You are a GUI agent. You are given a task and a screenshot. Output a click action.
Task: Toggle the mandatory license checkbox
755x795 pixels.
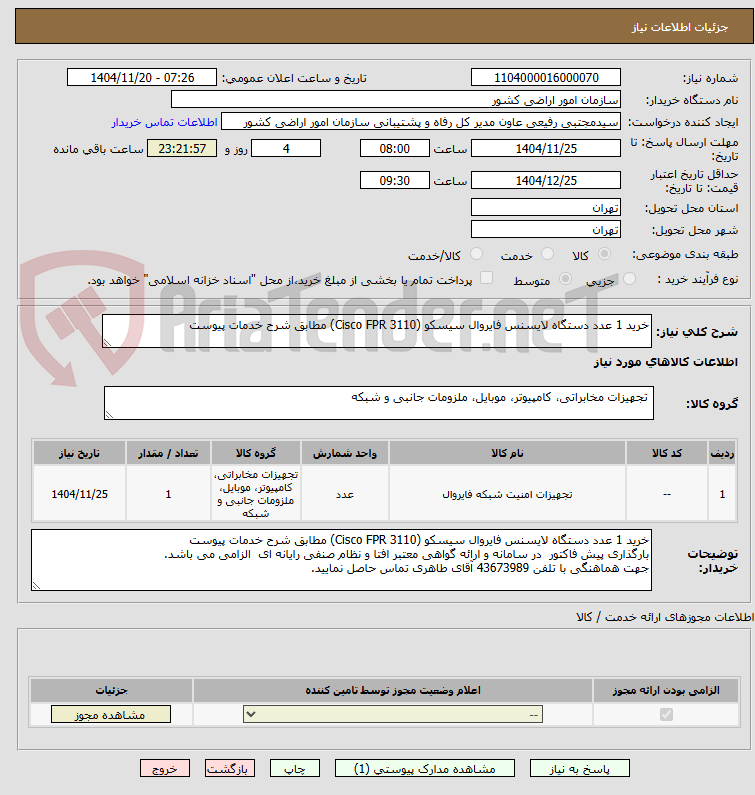tap(666, 714)
